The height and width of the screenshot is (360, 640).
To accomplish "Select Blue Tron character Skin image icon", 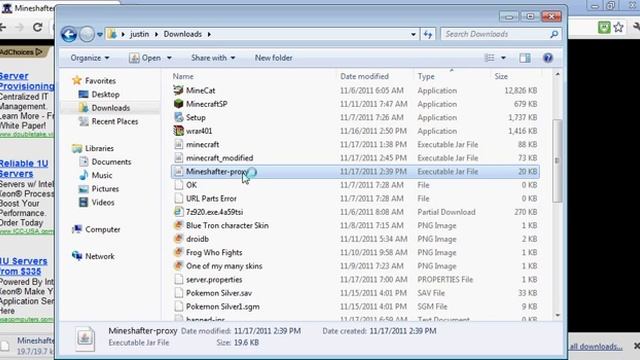I will tap(178, 225).
